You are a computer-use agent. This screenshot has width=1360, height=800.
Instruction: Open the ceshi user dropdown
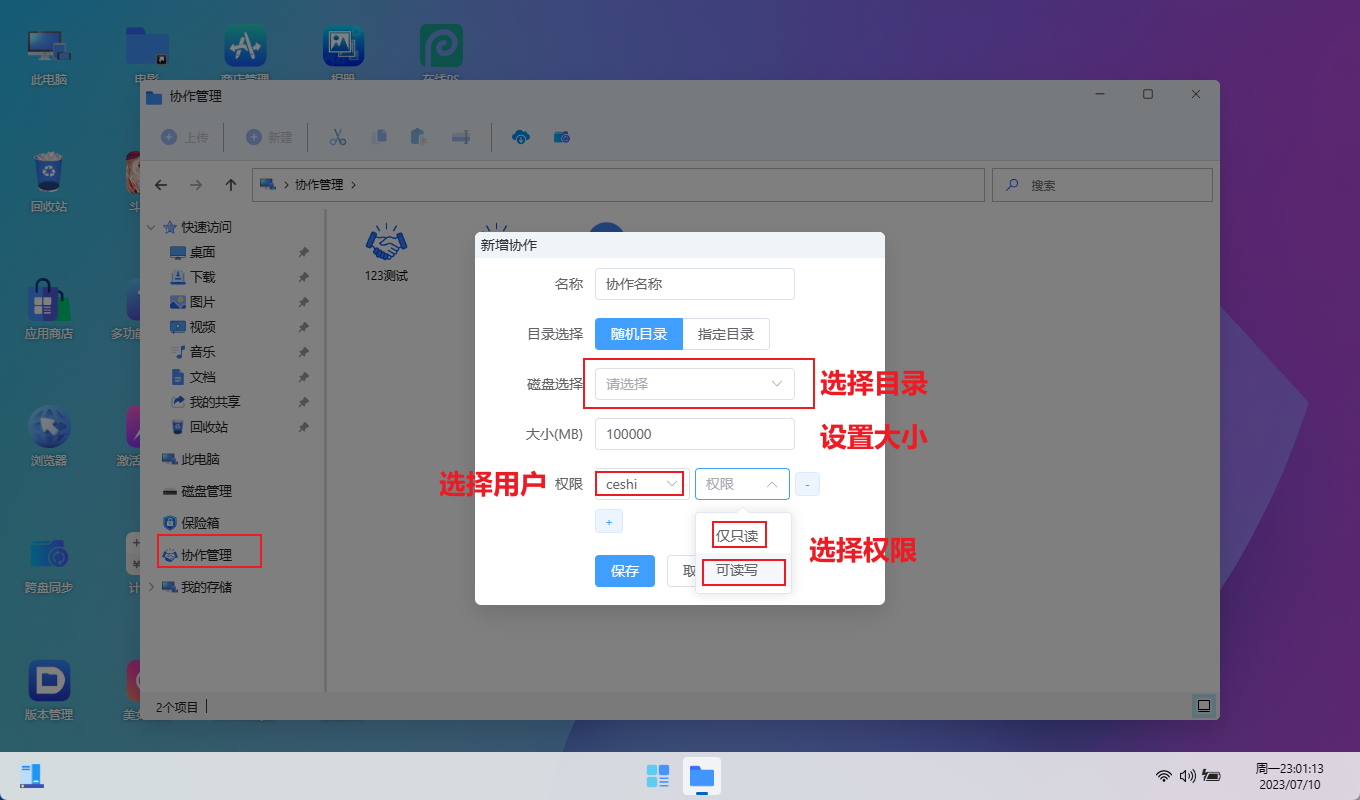click(640, 484)
